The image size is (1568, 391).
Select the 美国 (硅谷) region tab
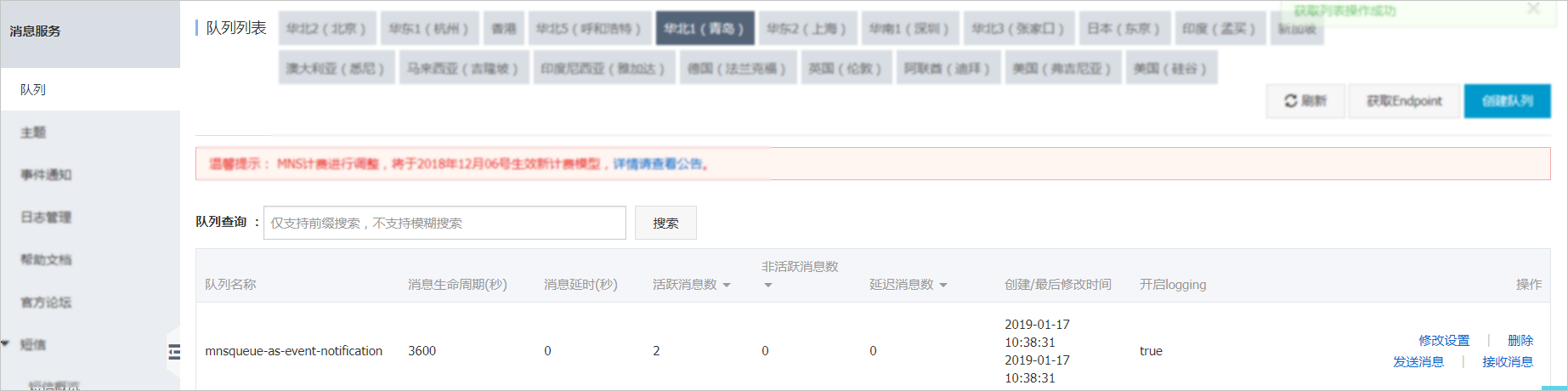(1171, 68)
